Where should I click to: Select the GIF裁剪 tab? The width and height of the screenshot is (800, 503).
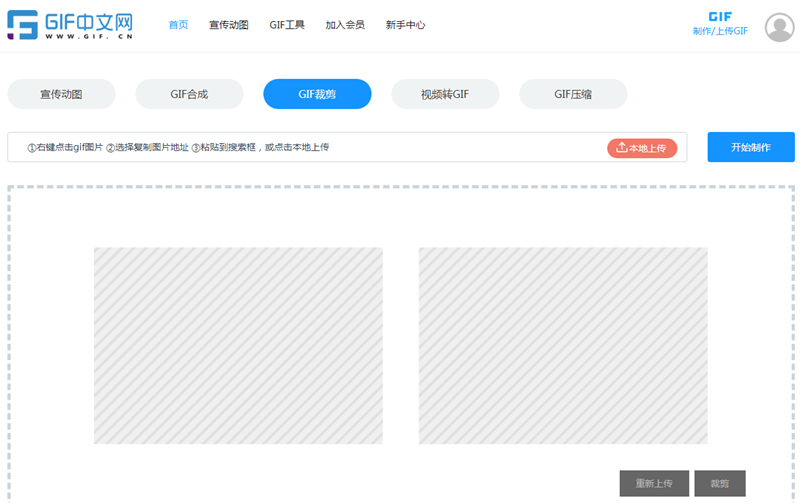317,94
